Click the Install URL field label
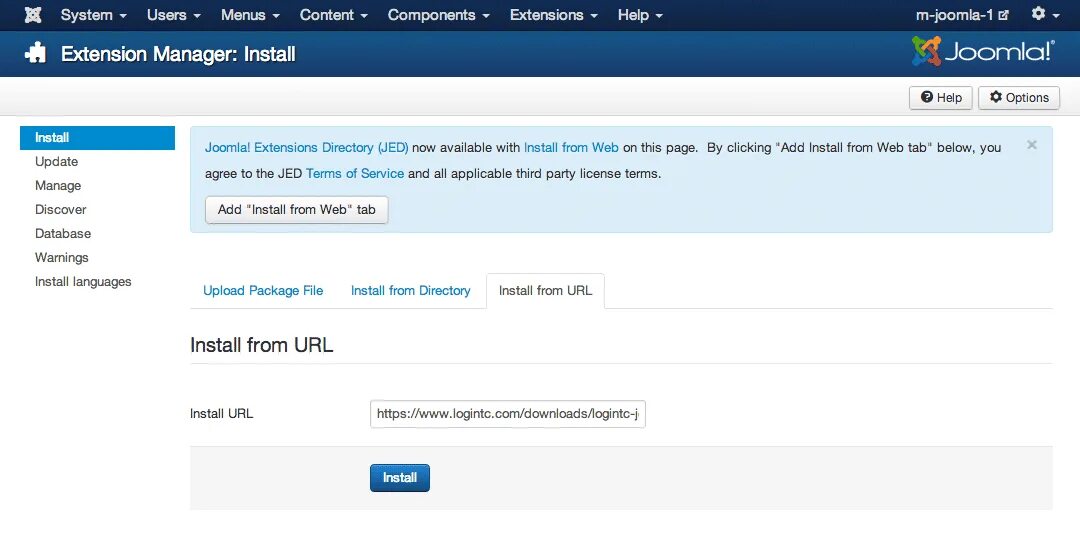This screenshot has width=1080, height=536. [x=222, y=414]
